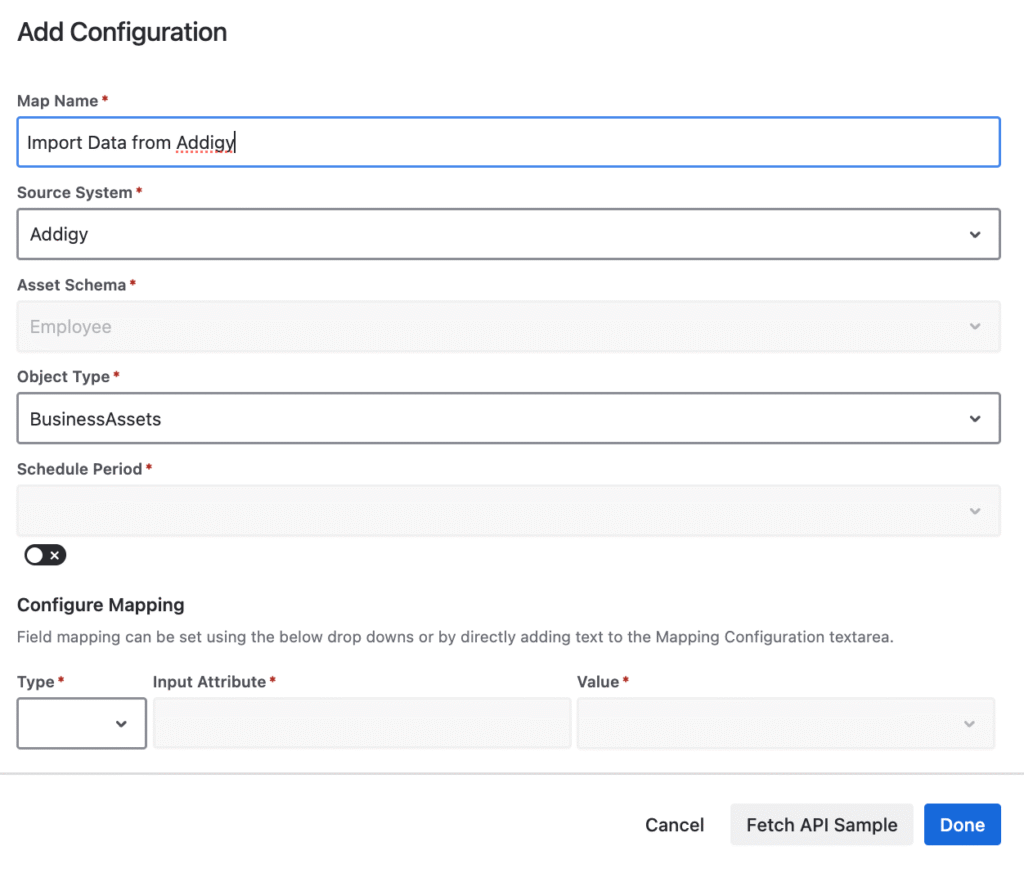Confirm with the blue Done button
Screen dimensions: 1024x869
(962, 825)
